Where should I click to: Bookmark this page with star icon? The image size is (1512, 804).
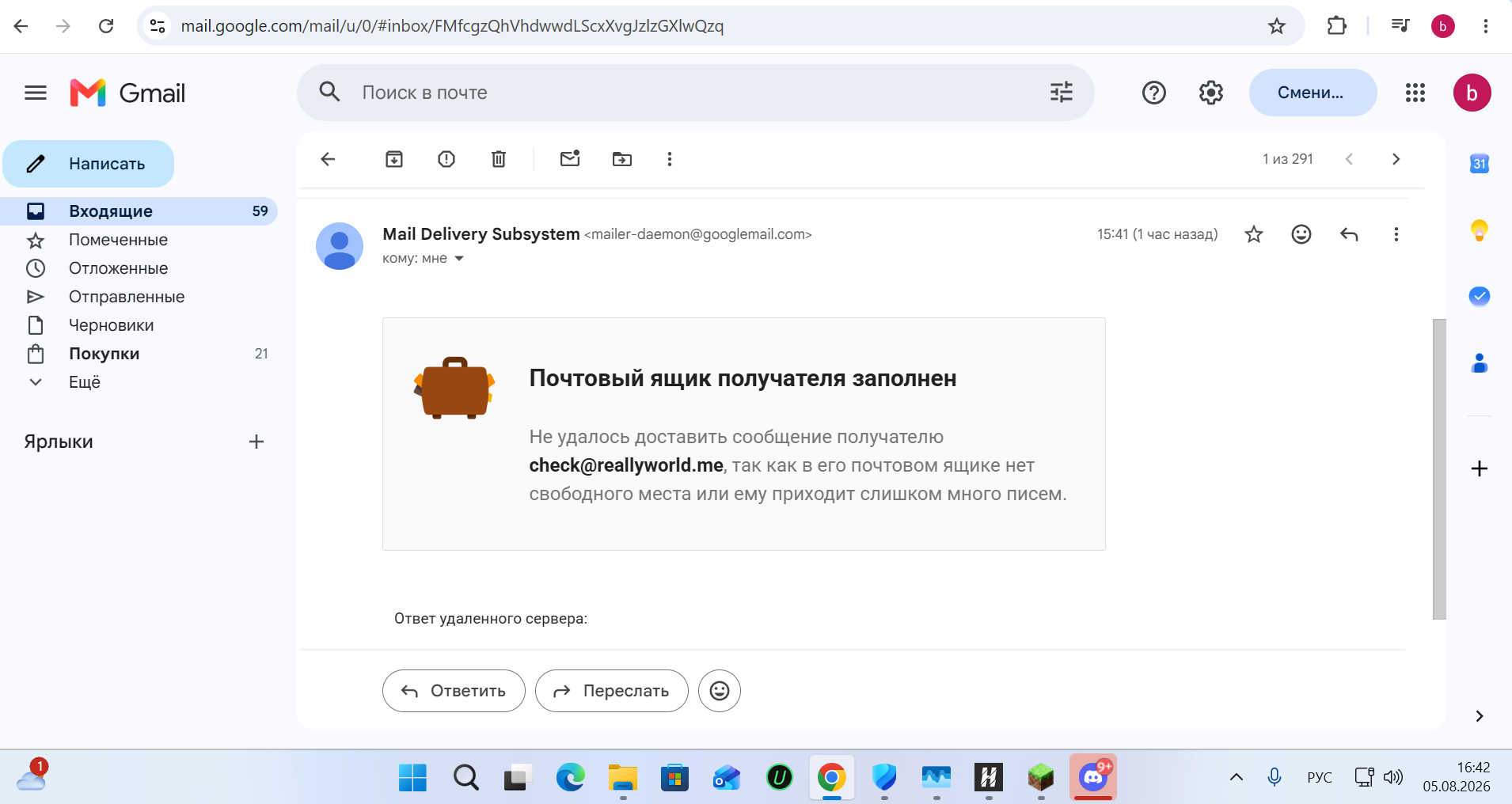[1277, 26]
